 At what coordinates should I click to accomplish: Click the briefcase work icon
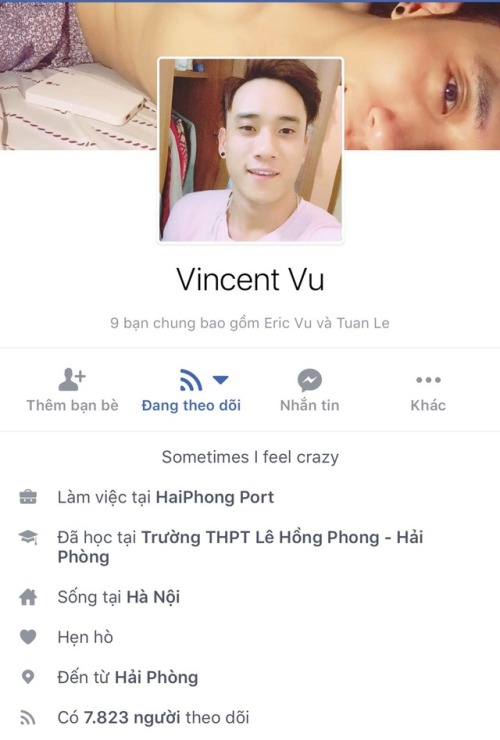(x=28, y=497)
